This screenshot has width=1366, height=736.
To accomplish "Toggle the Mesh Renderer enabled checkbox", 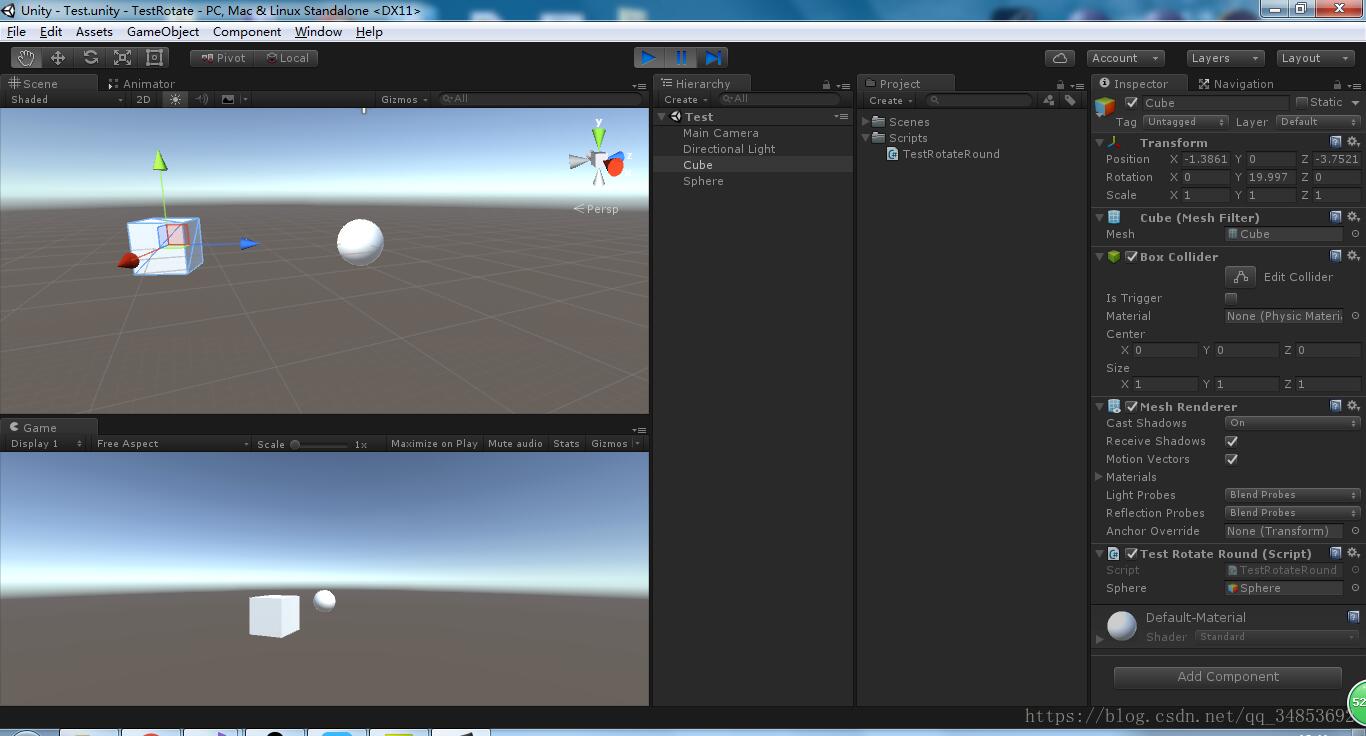I will coord(1132,406).
